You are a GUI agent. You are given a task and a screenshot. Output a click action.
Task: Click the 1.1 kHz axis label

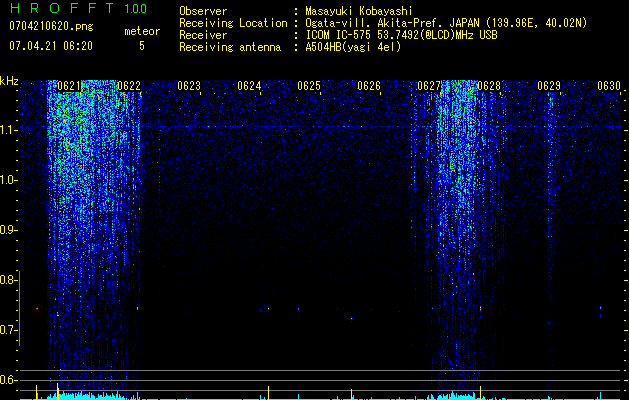(8, 130)
